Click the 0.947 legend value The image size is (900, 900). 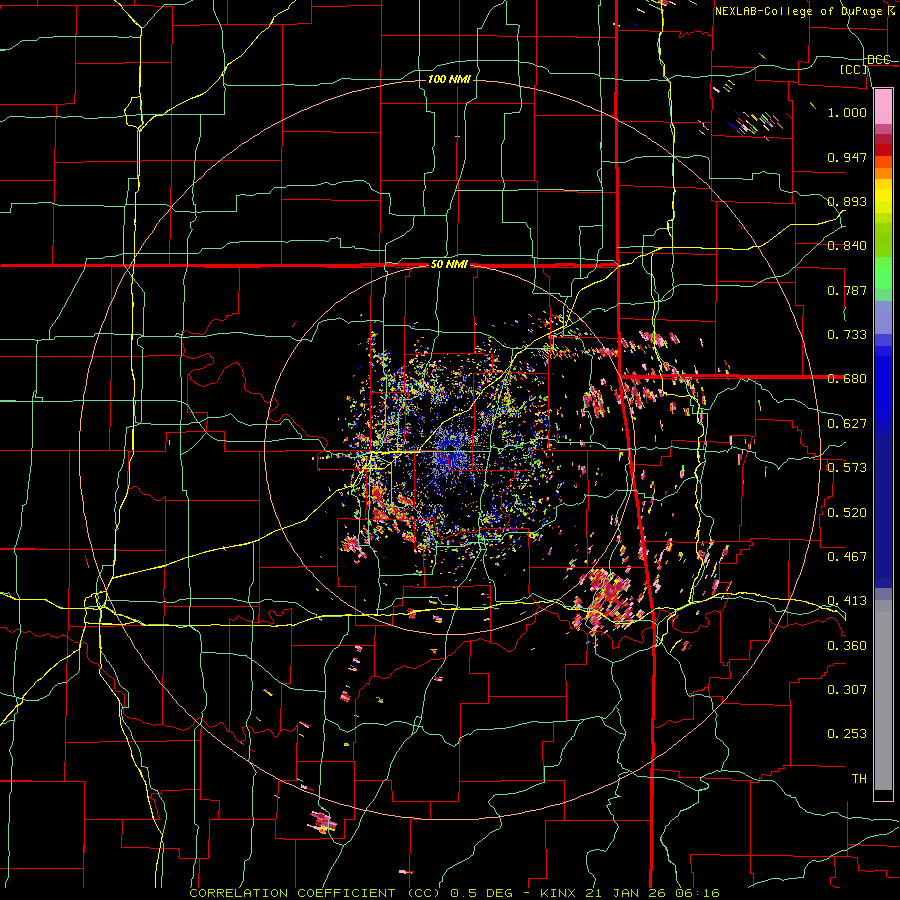pyautogui.click(x=847, y=157)
